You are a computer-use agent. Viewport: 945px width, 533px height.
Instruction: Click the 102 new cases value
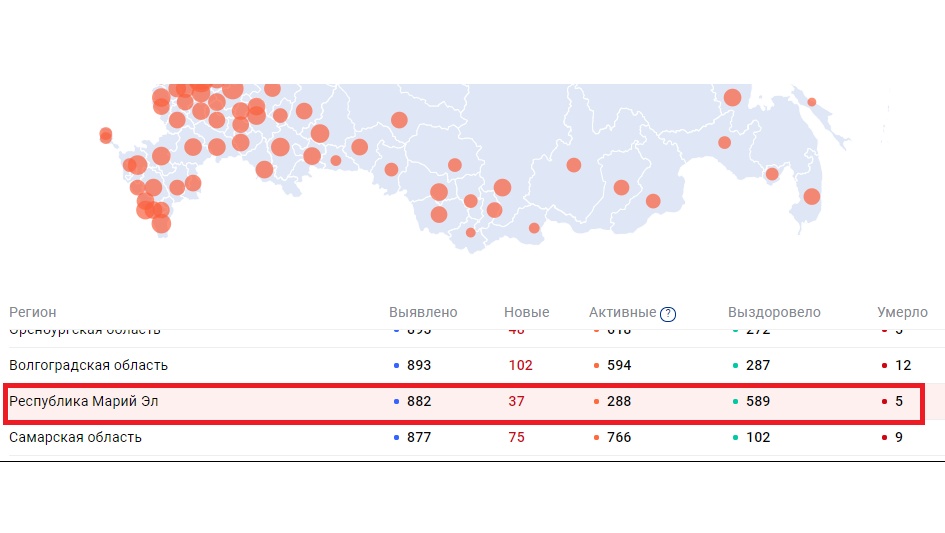click(x=521, y=365)
